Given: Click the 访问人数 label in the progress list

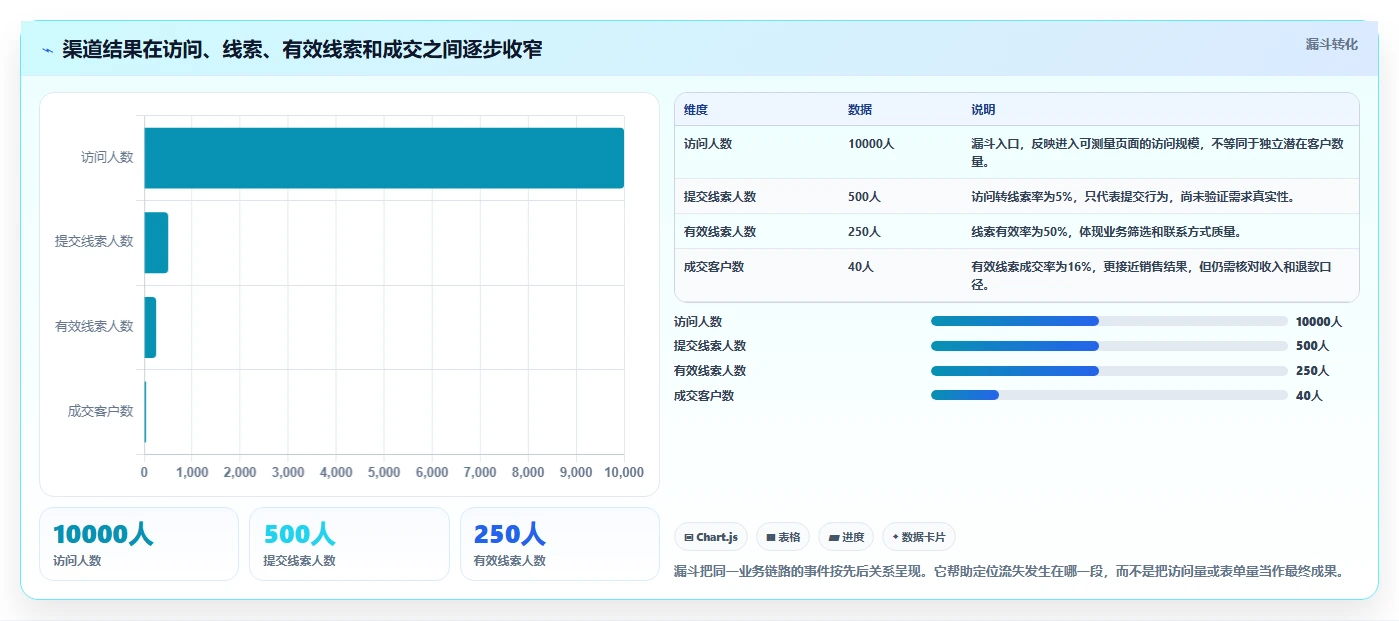Looking at the screenshot, I should (x=698, y=322).
